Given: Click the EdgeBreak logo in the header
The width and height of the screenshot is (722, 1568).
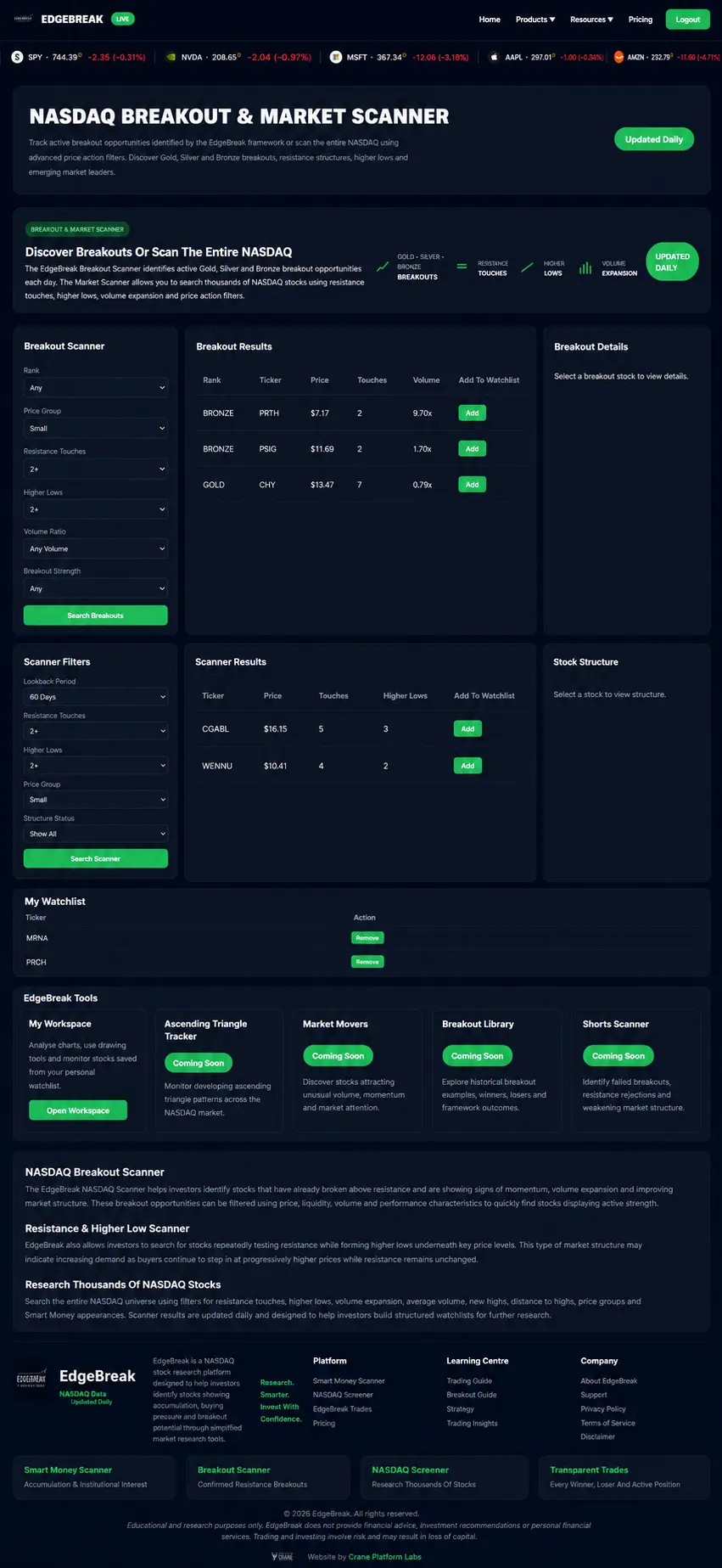Looking at the screenshot, I should tap(23, 19).
